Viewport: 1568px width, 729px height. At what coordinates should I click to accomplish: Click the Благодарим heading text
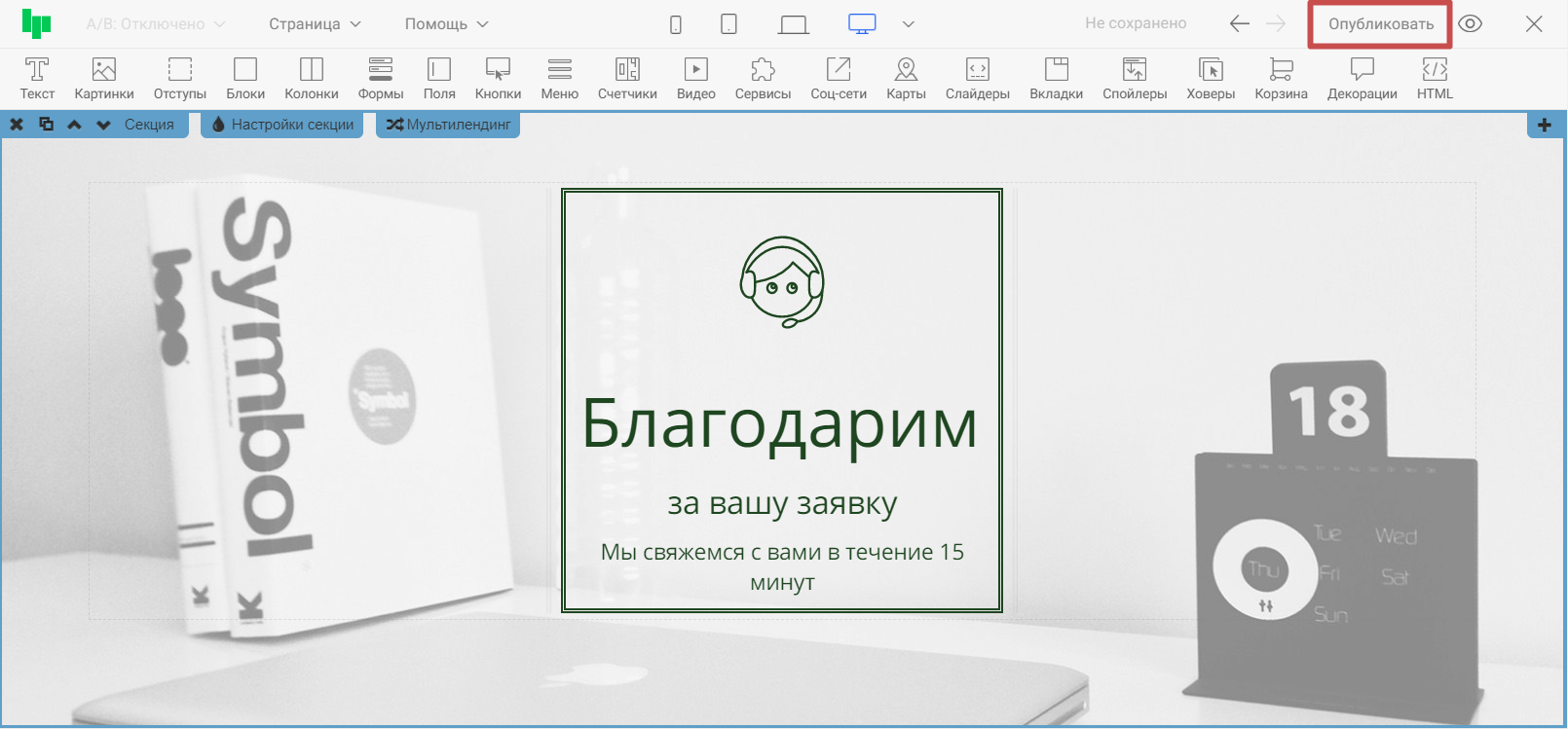click(x=779, y=424)
